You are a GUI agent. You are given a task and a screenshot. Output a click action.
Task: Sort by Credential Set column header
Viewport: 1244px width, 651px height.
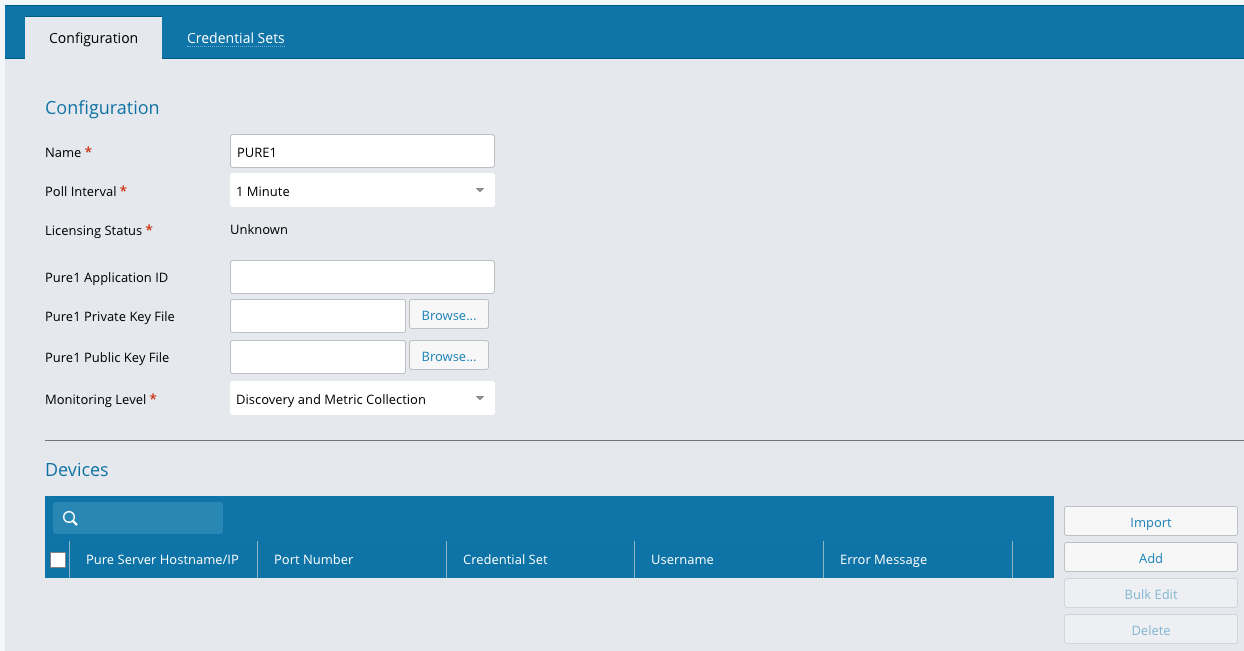click(541, 559)
